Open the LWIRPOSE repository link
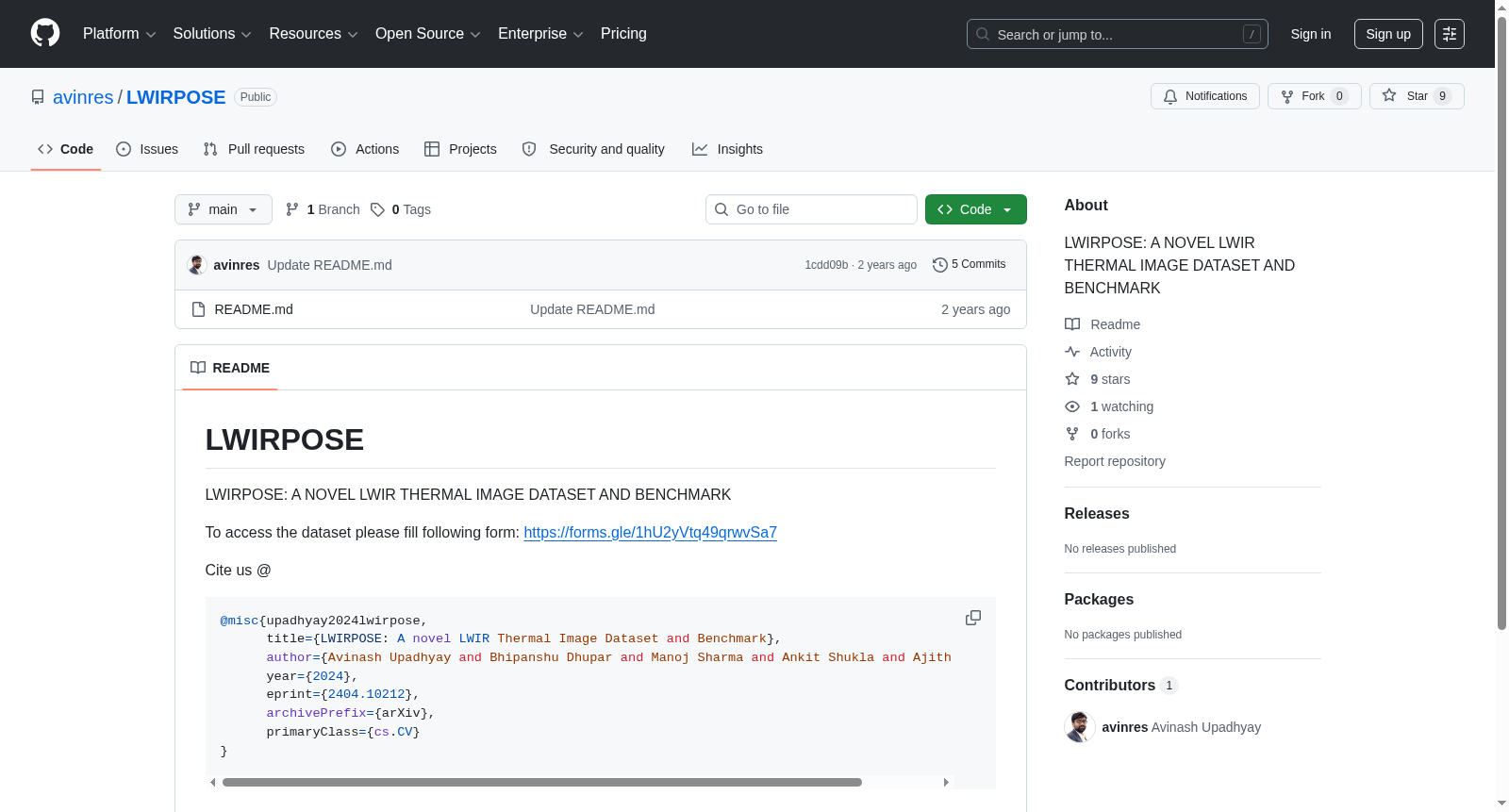The width and height of the screenshot is (1509, 812). (176, 97)
